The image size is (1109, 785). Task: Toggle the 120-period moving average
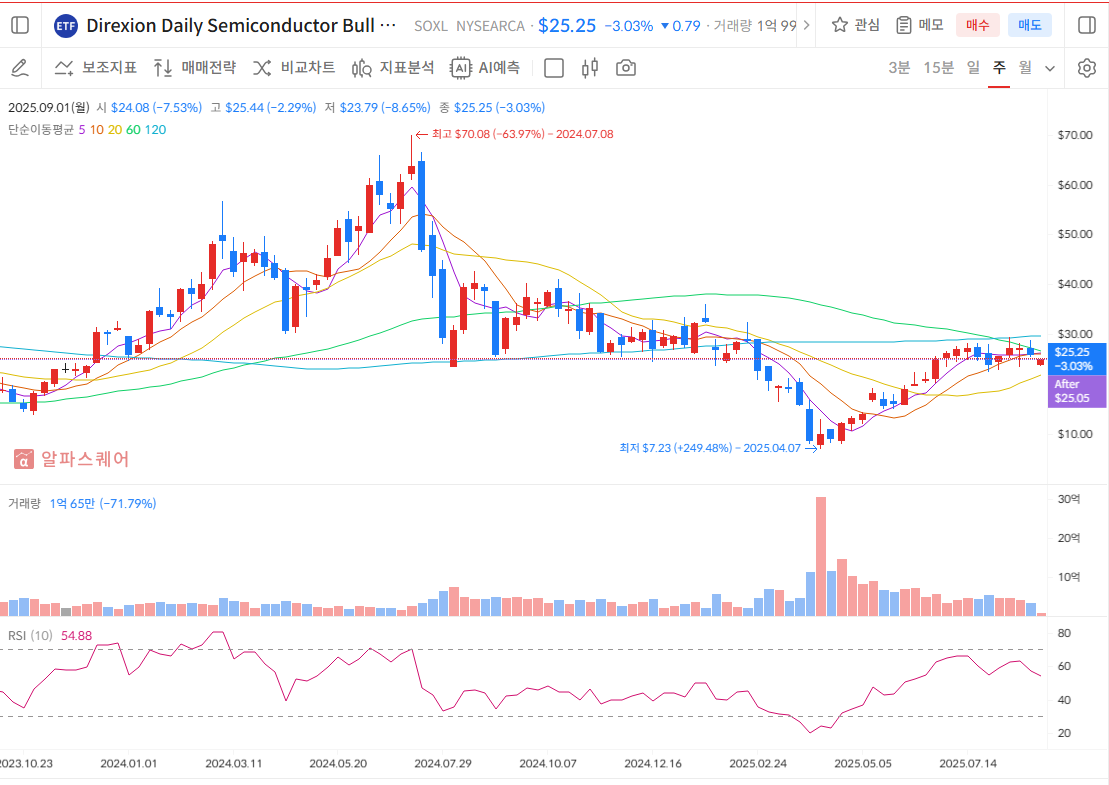pyautogui.click(x=156, y=130)
